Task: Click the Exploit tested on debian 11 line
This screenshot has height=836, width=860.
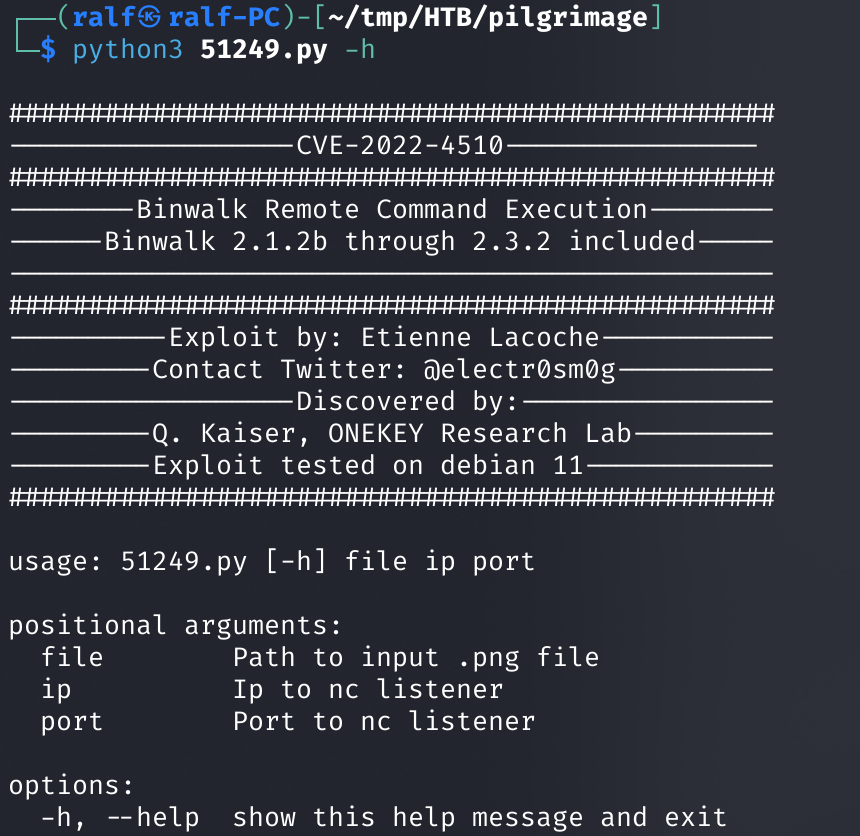Action: (367, 466)
